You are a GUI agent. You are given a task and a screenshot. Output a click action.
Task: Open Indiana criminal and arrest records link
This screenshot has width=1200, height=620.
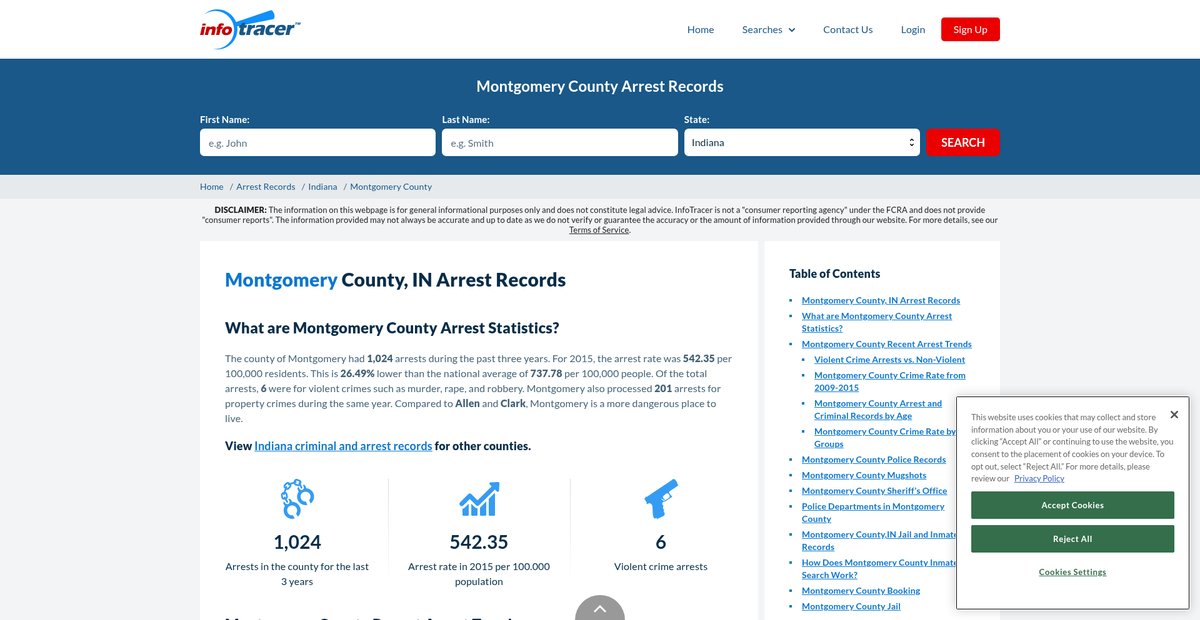pyautogui.click(x=343, y=446)
